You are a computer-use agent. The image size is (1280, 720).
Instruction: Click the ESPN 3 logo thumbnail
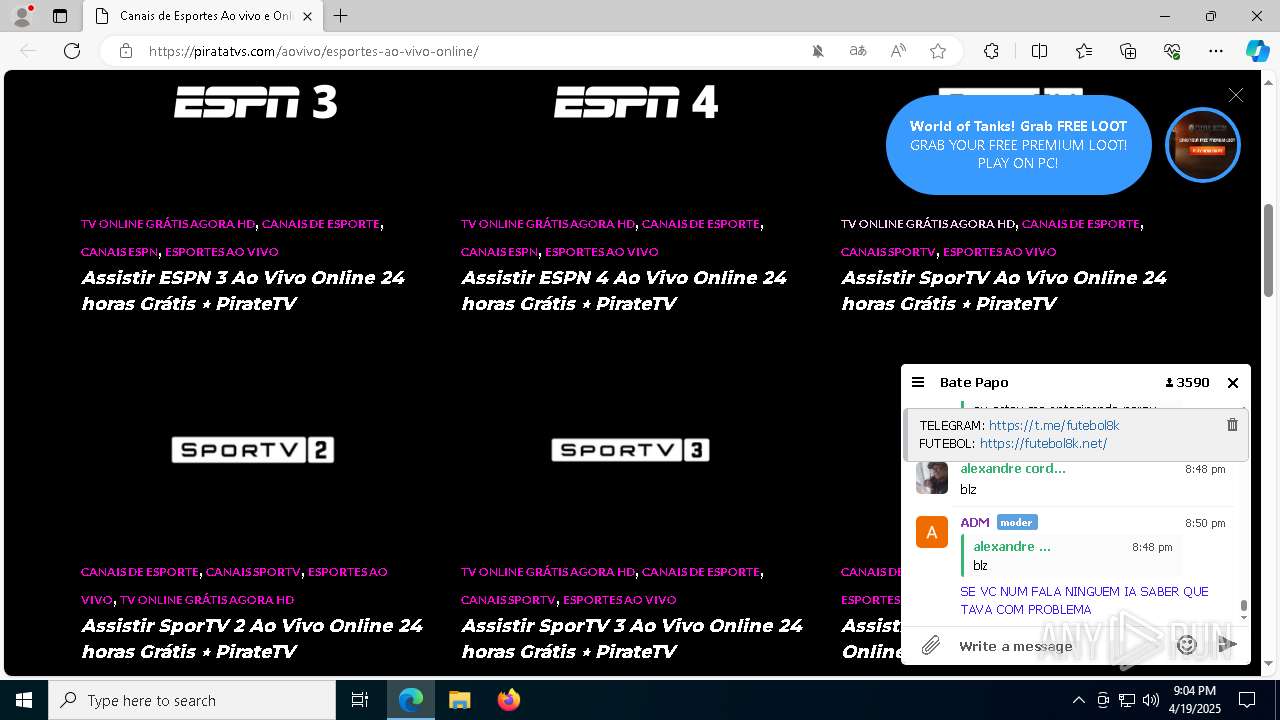[256, 102]
